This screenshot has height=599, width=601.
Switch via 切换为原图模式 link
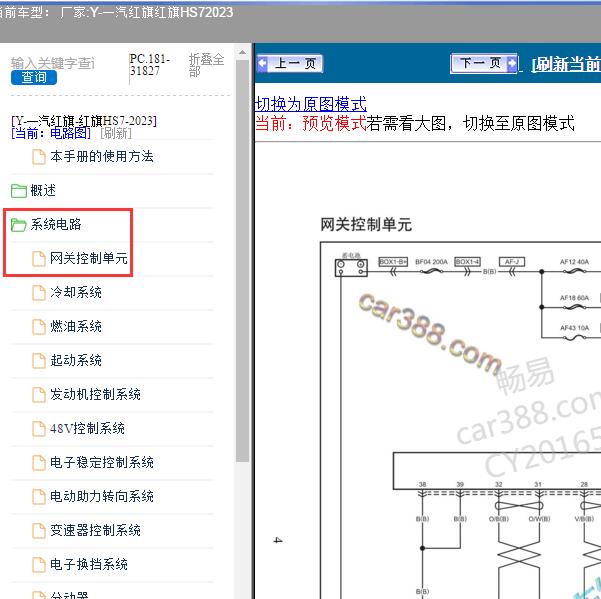(x=311, y=104)
